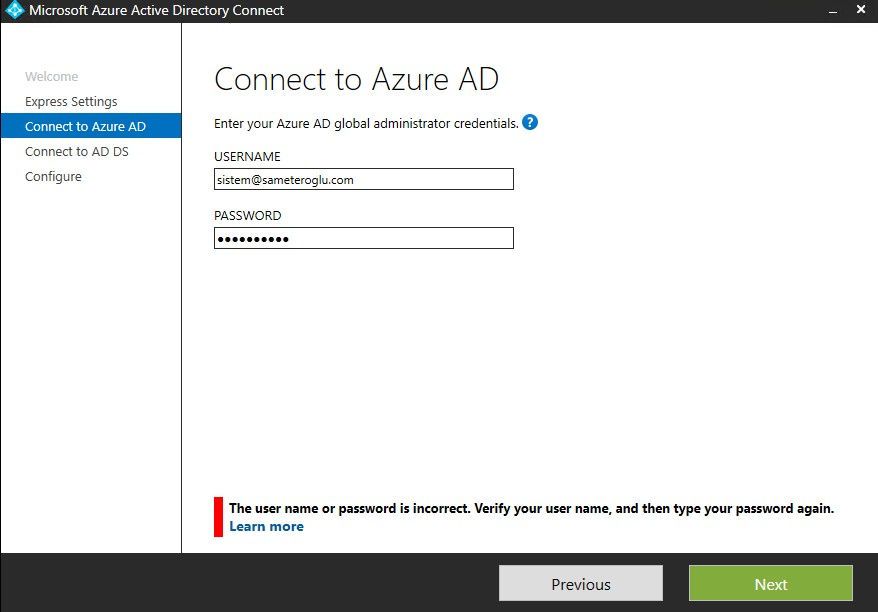878x612 pixels.
Task: Click the Azure AD Connect logo in title bar
Action: [x=14, y=10]
